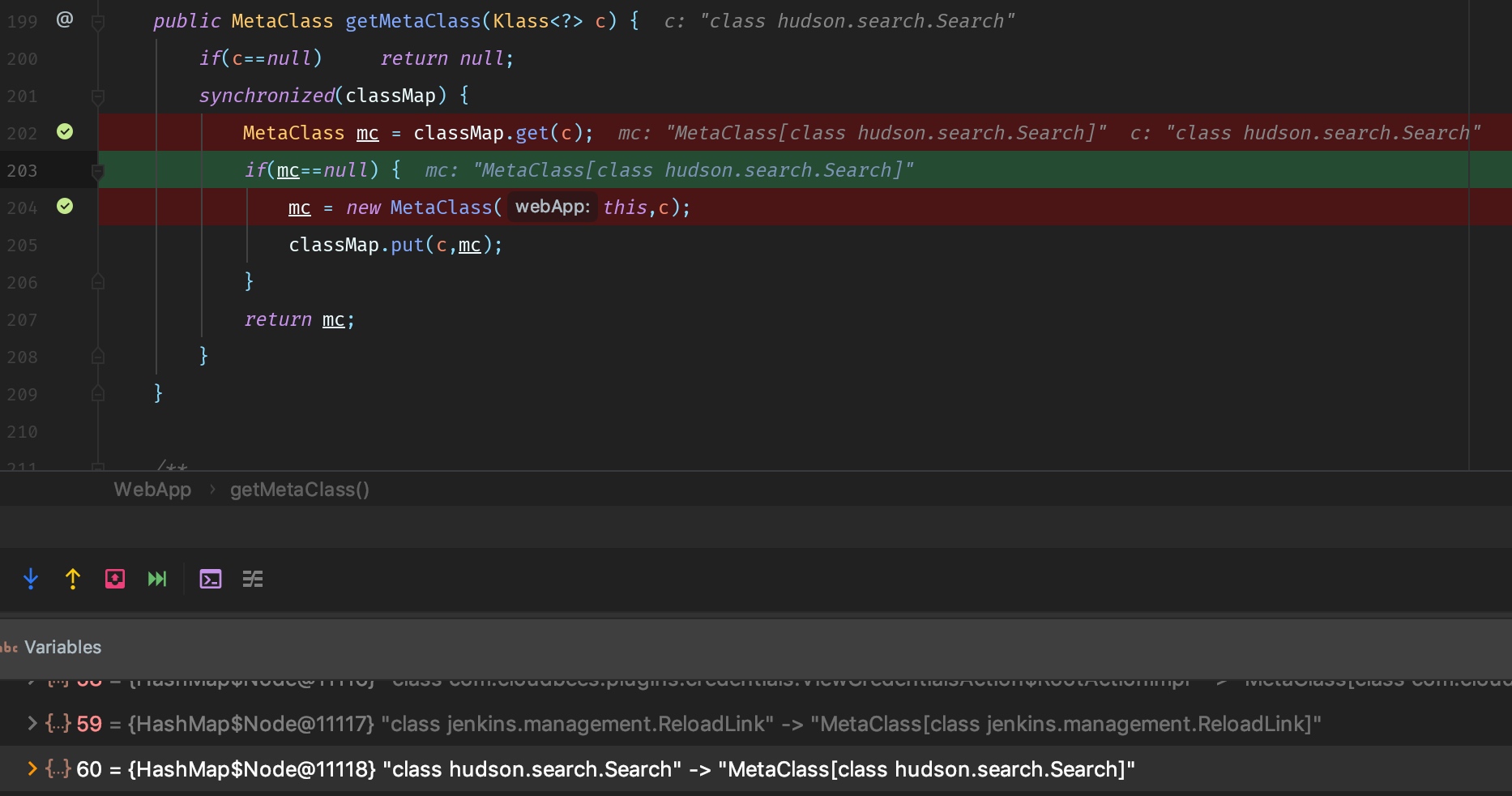The image size is (1512, 796).
Task: Click line number 207 in the gutter
Action: (x=23, y=319)
